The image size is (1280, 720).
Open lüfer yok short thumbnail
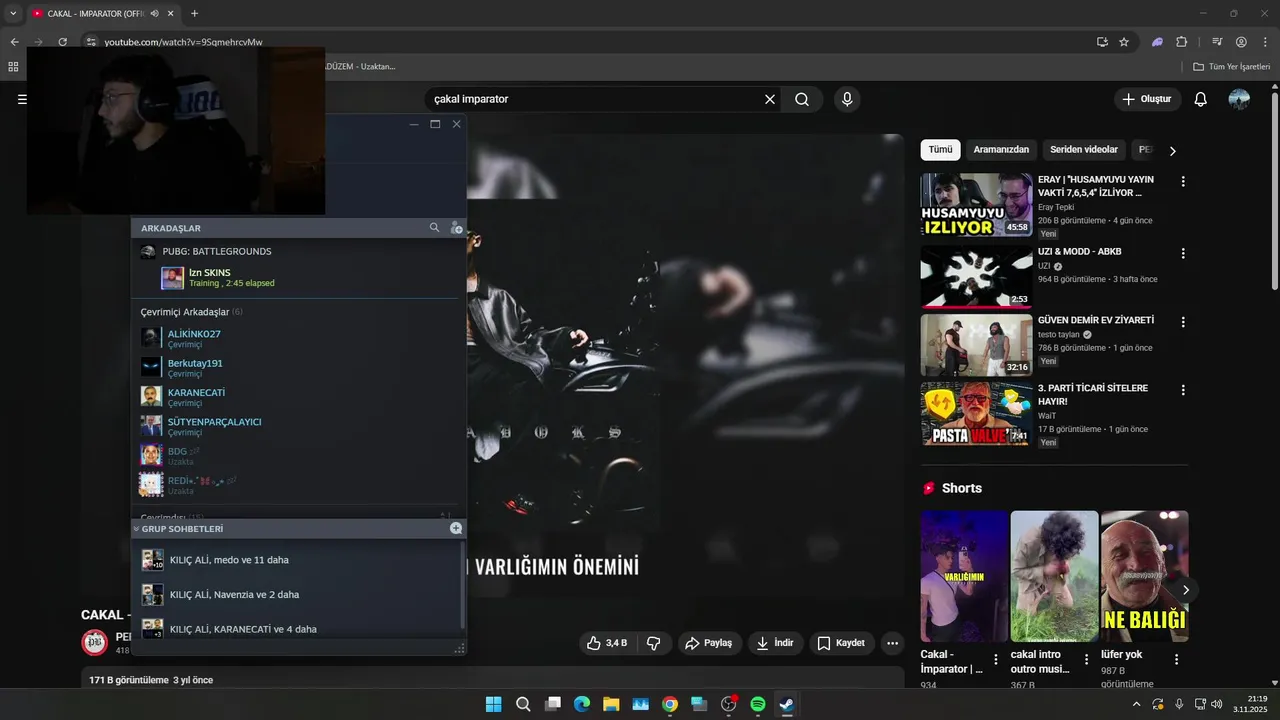click(x=1144, y=576)
